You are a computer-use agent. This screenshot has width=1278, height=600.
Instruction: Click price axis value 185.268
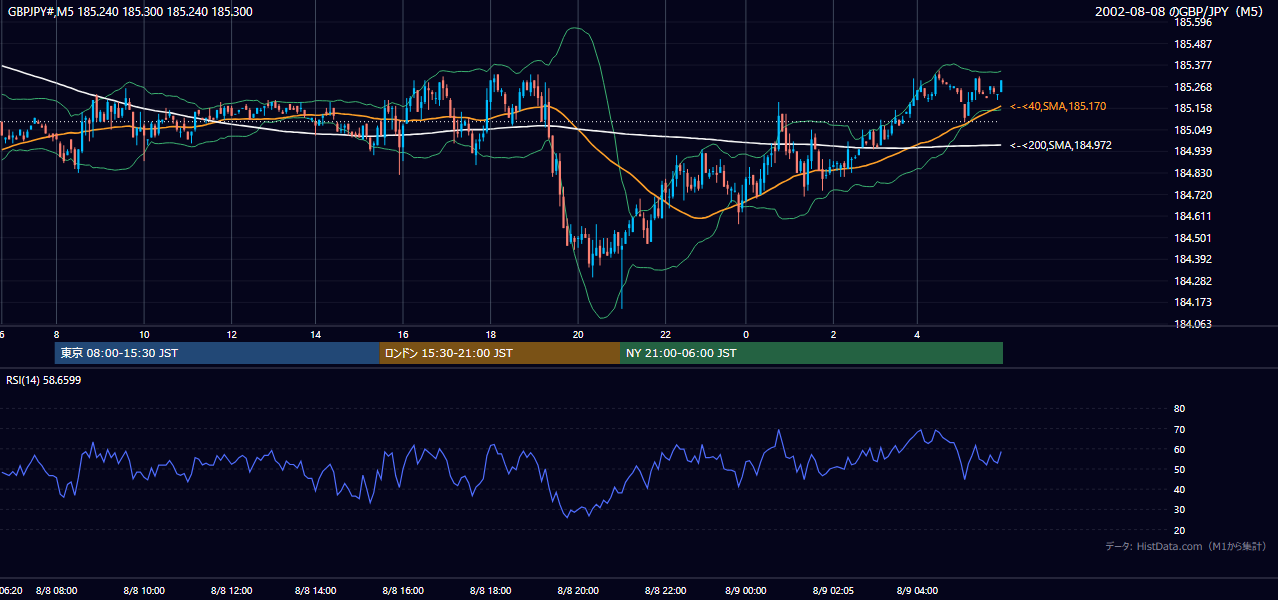coord(1192,87)
